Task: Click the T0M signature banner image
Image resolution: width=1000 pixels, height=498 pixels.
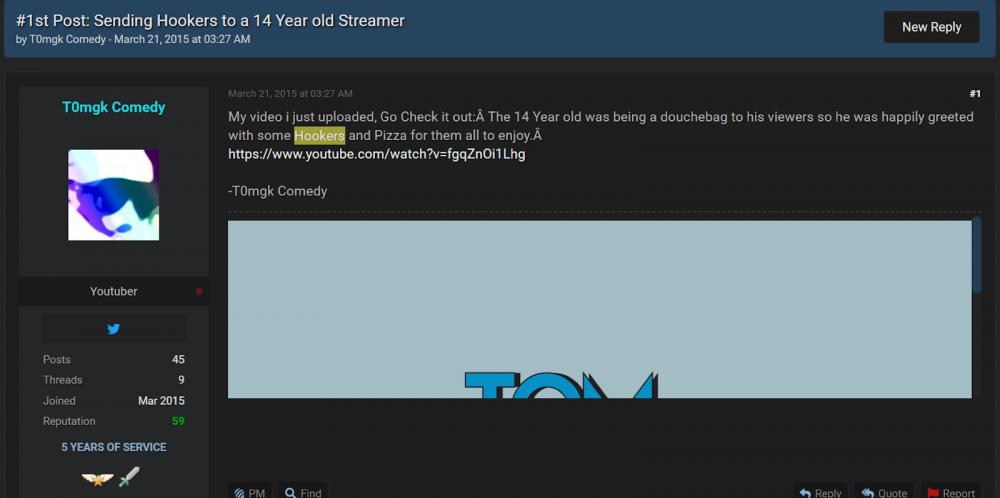Action: [x=599, y=309]
